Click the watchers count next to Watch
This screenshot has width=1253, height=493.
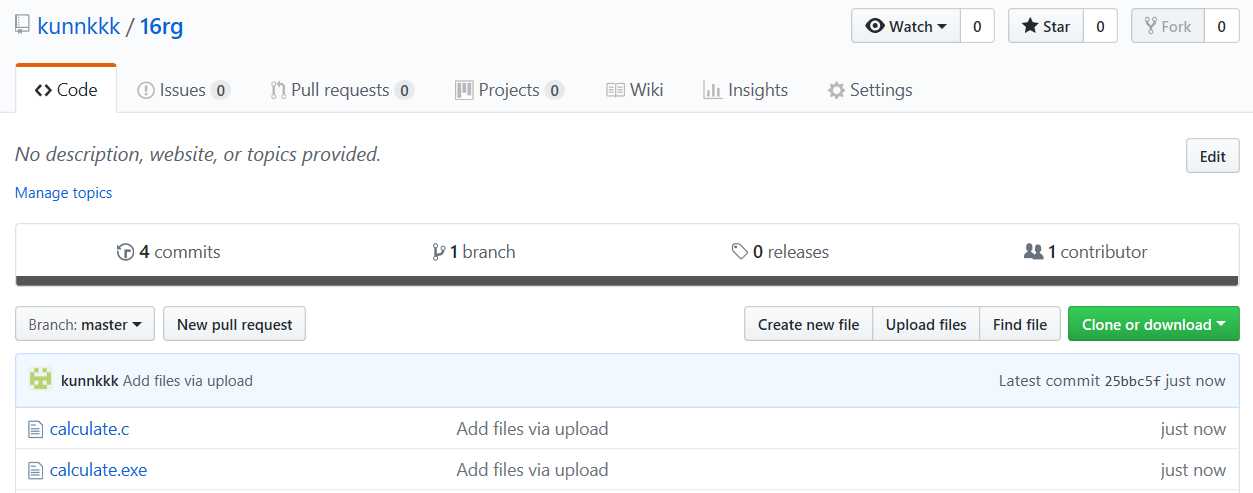pyautogui.click(x=977, y=27)
